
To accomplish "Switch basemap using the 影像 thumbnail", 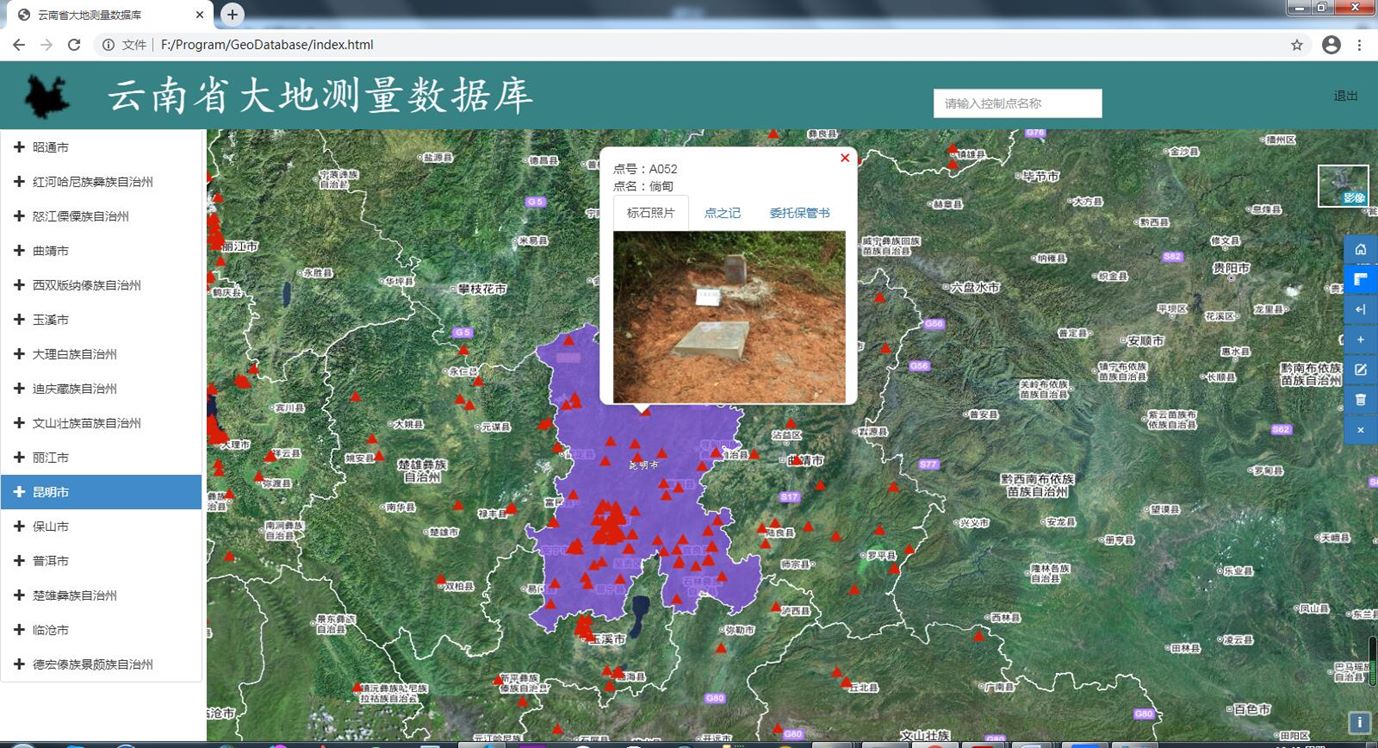I will 1343,186.
